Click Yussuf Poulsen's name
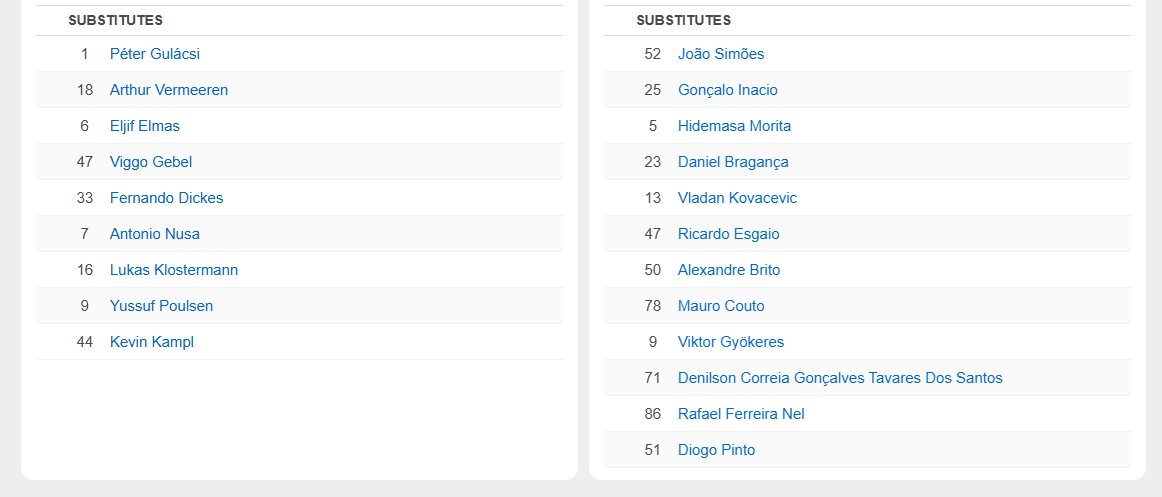Viewport: 1162px width, 497px height. point(161,306)
